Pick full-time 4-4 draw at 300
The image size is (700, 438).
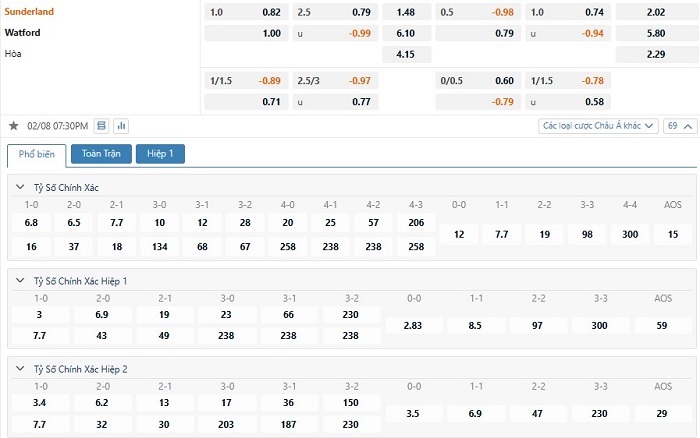(x=630, y=234)
